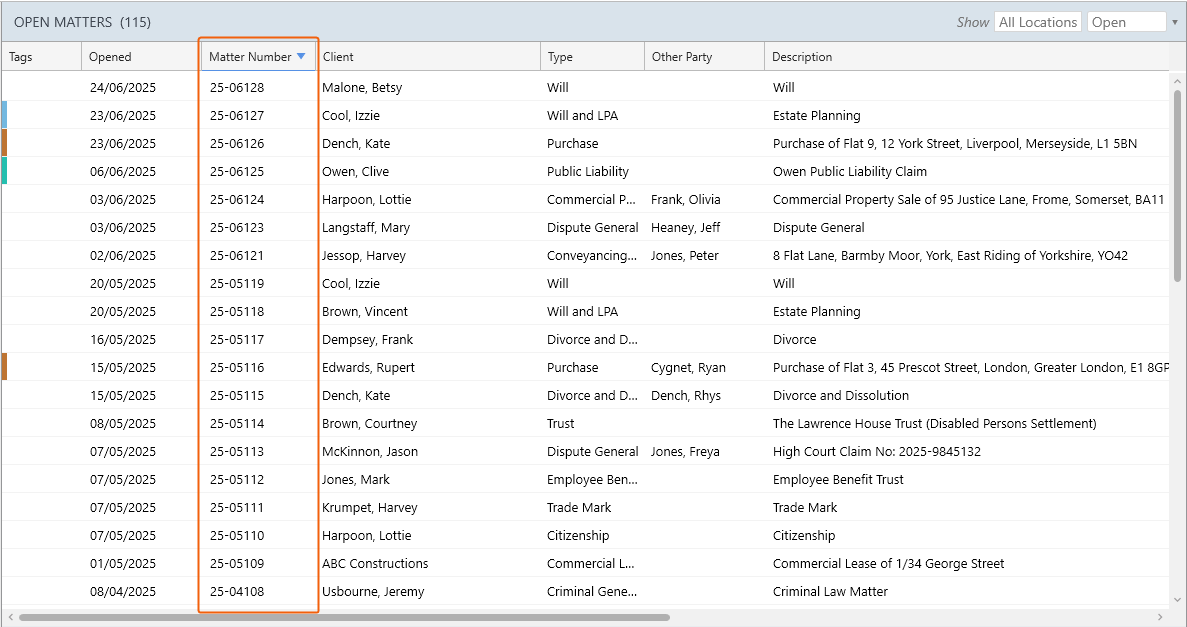Click the scroll down arrow of the vertical scrollbar

click(x=1177, y=600)
